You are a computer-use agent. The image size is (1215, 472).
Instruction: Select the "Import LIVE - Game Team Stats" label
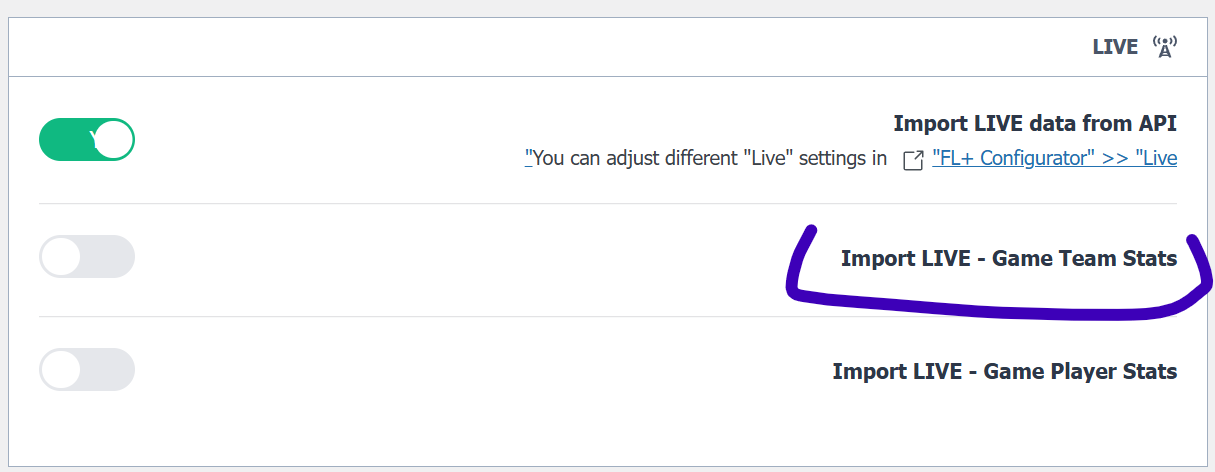[x=1008, y=259]
